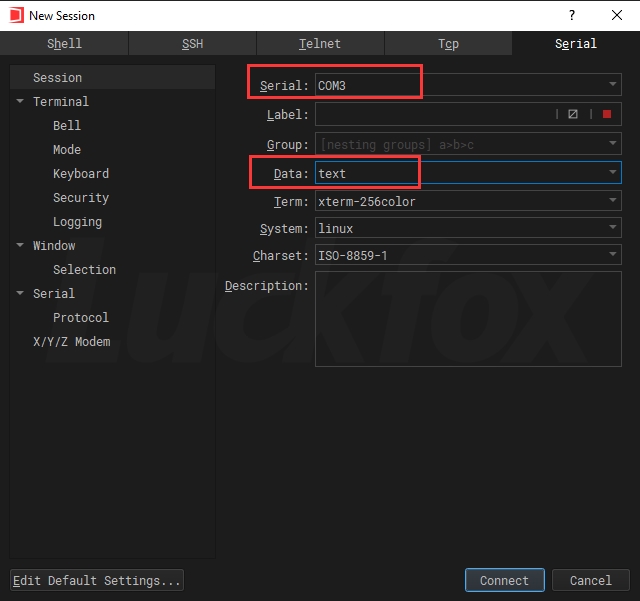Screen dimensions: 640x601
Task: Expand the Term xterm-256color dropdown
Action: coord(612,201)
